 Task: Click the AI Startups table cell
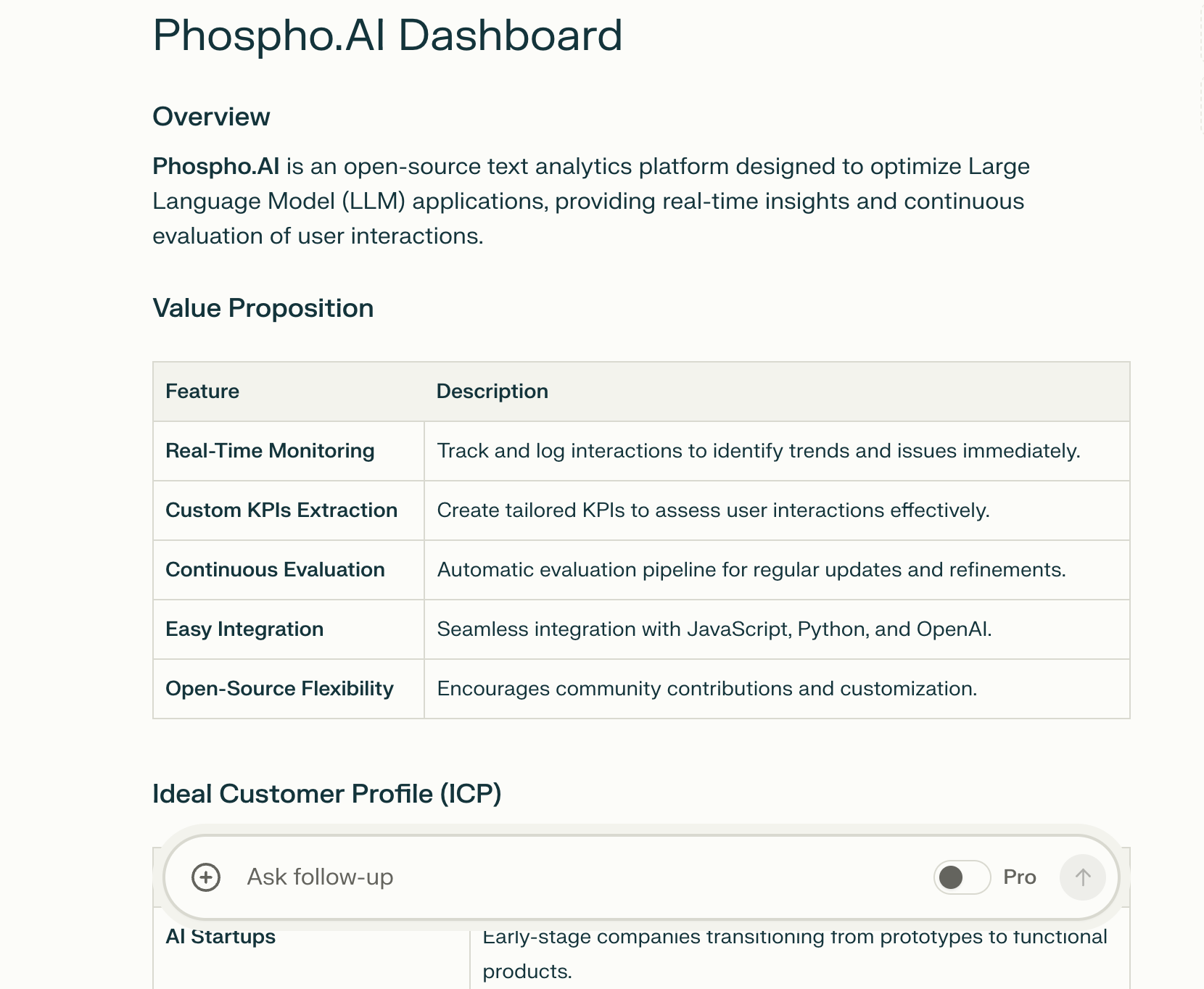tap(220, 936)
